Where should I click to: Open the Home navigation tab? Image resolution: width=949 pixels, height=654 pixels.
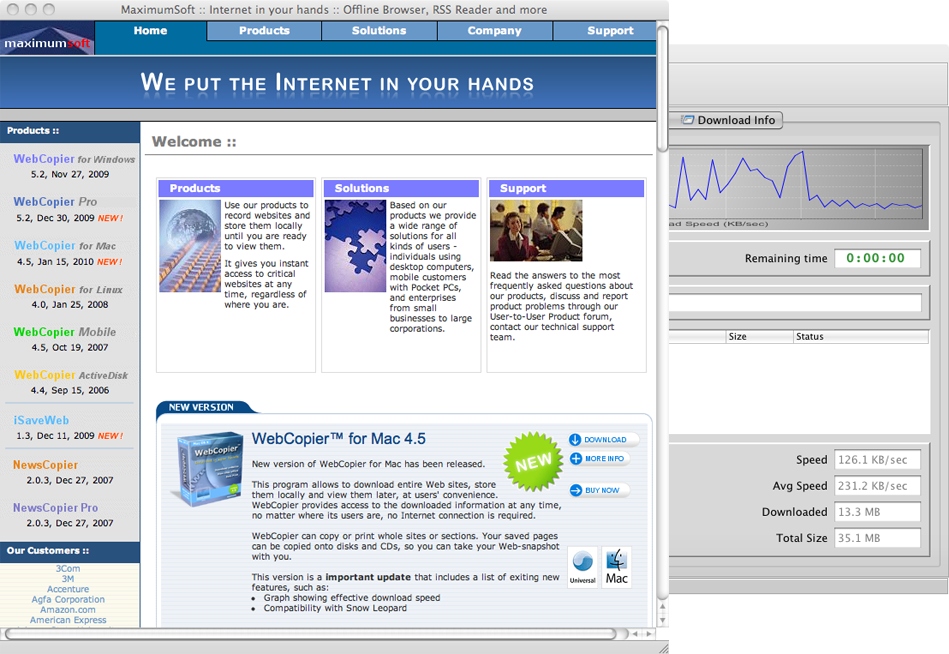(150, 31)
